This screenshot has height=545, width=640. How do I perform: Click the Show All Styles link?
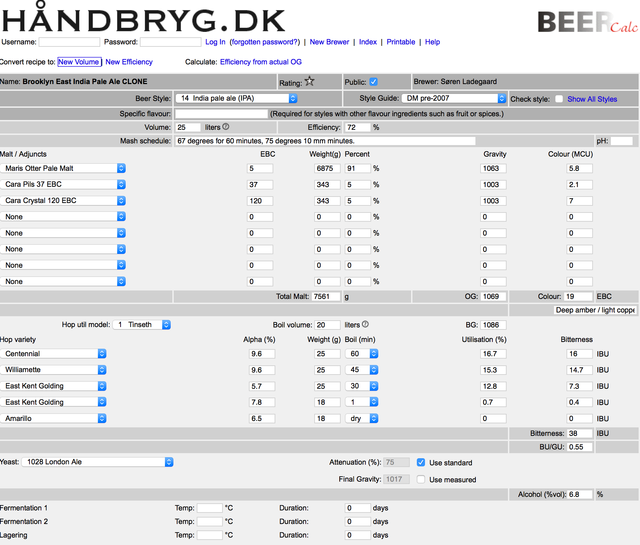click(x=592, y=99)
